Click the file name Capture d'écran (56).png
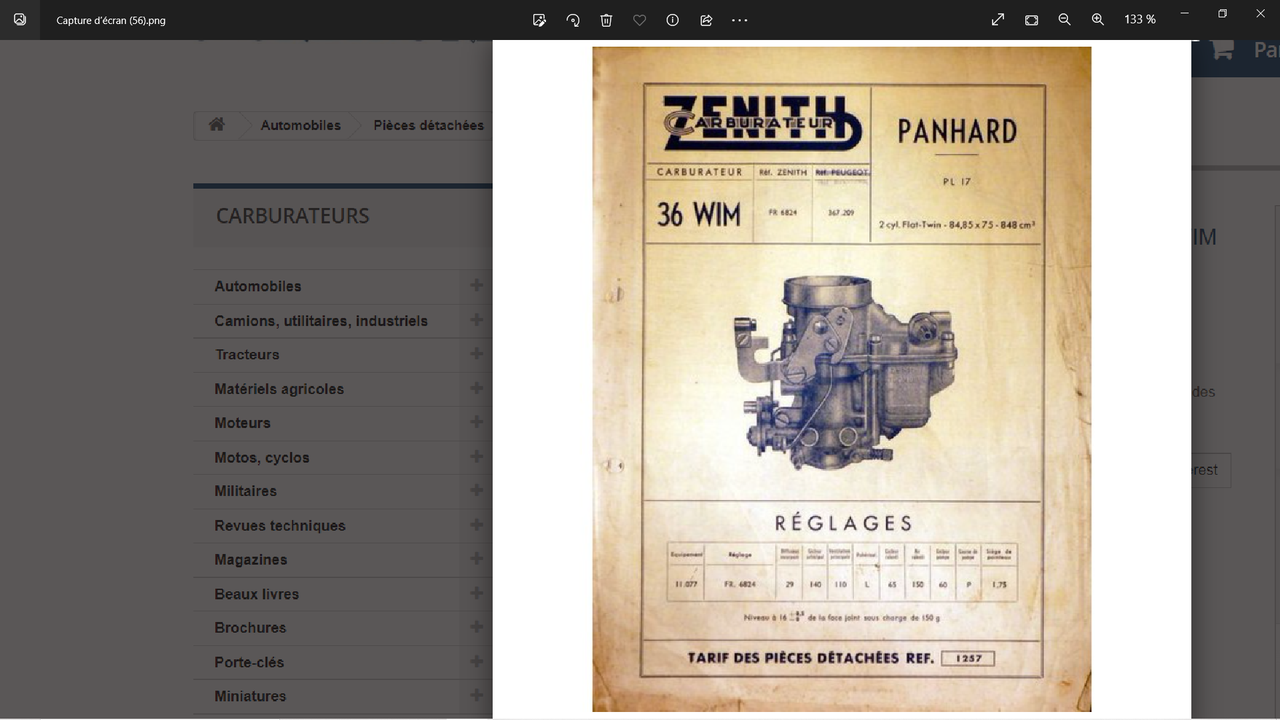The width and height of the screenshot is (1280, 720). point(111,20)
